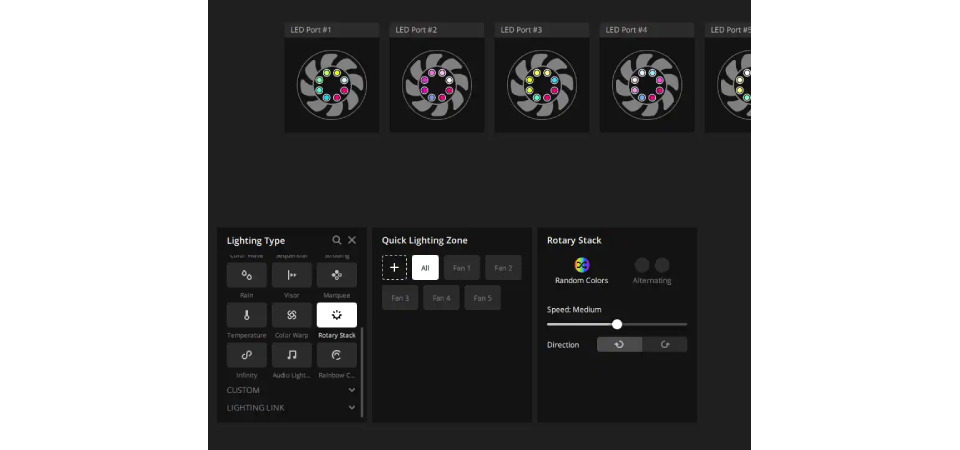Set direction to clockwise
This screenshot has height=450, width=960.
point(665,344)
